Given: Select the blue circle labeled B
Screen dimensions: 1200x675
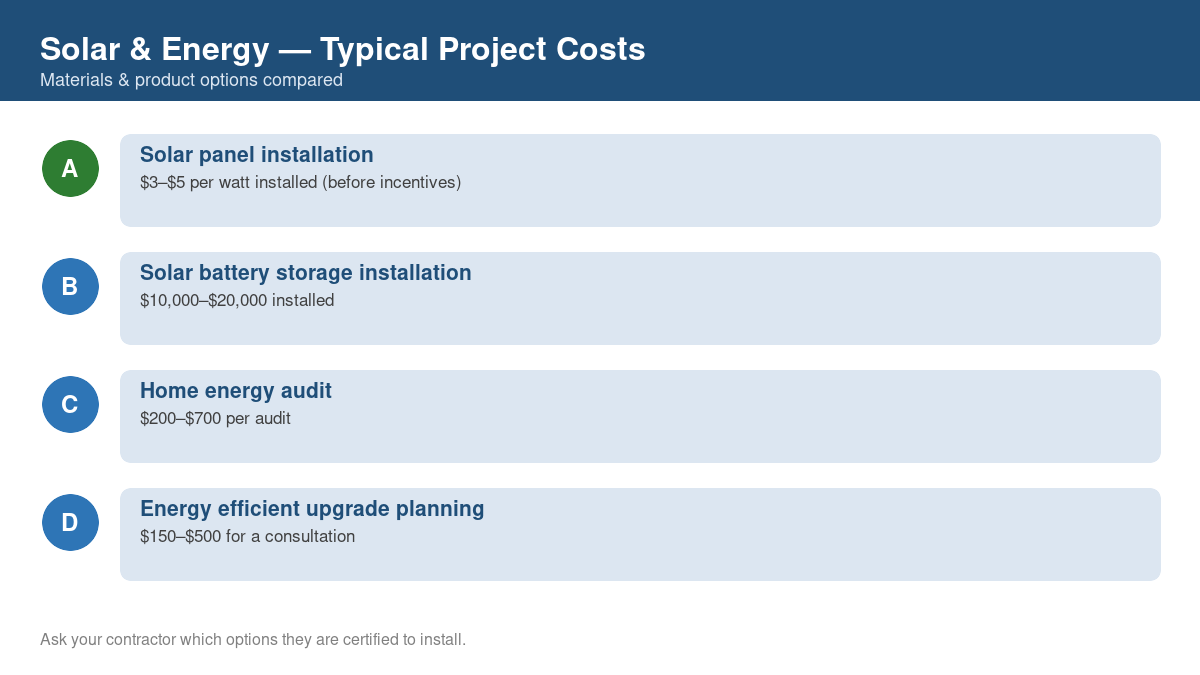Looking at the screenshot, I should pos(70,286).
